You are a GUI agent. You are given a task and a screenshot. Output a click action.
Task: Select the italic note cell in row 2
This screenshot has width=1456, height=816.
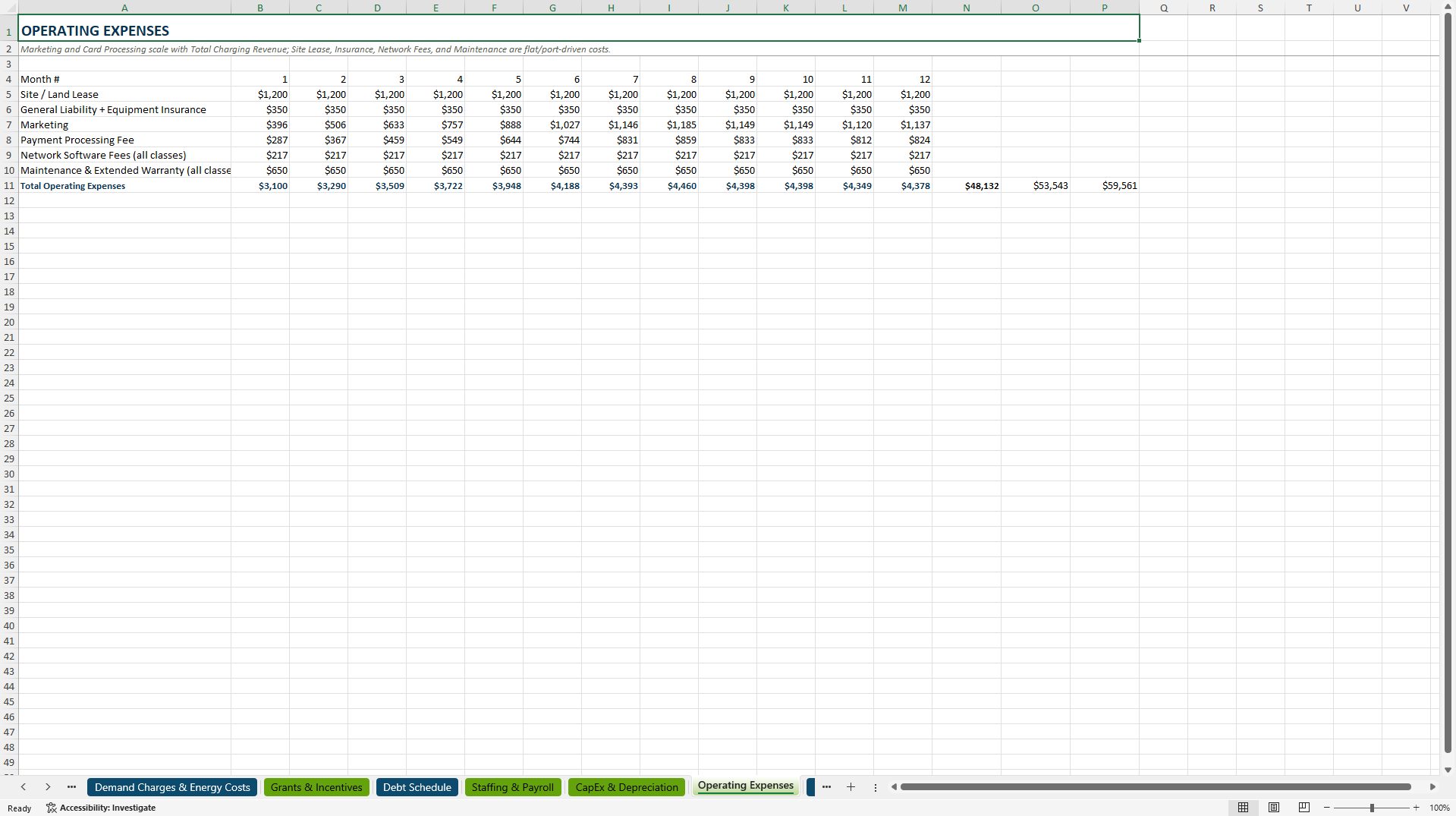point(316,49)
